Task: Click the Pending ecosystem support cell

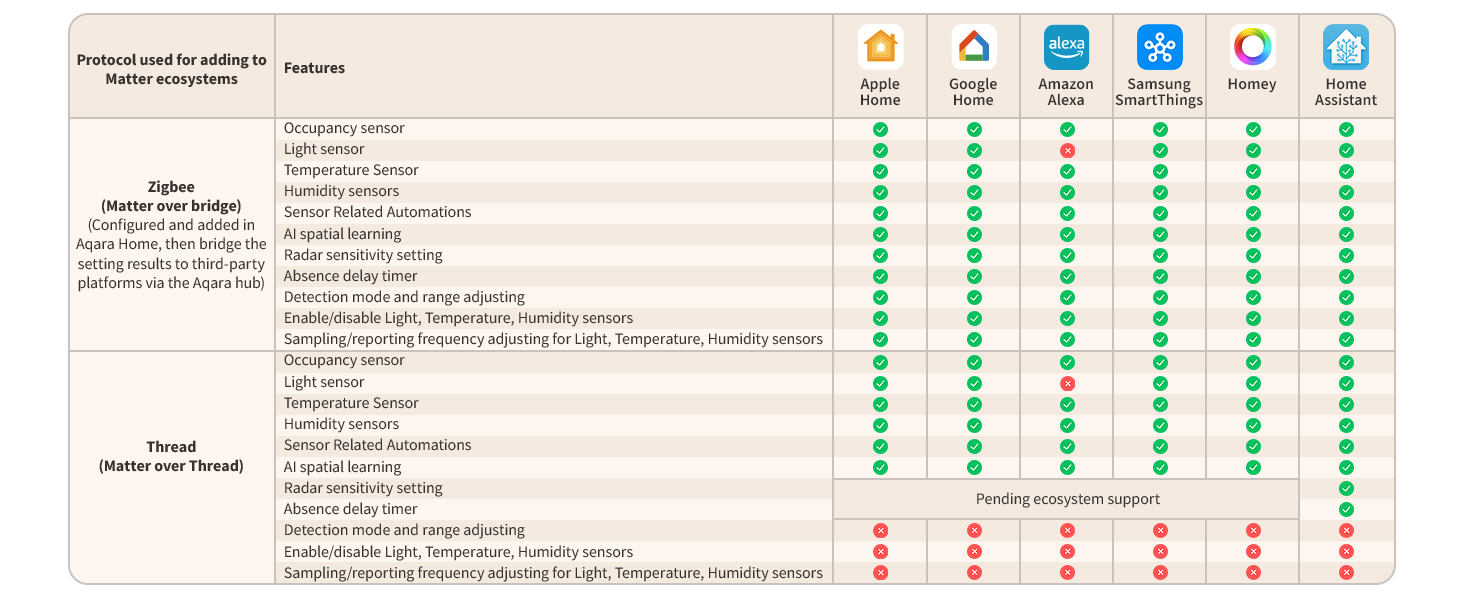Action: 1066,499
